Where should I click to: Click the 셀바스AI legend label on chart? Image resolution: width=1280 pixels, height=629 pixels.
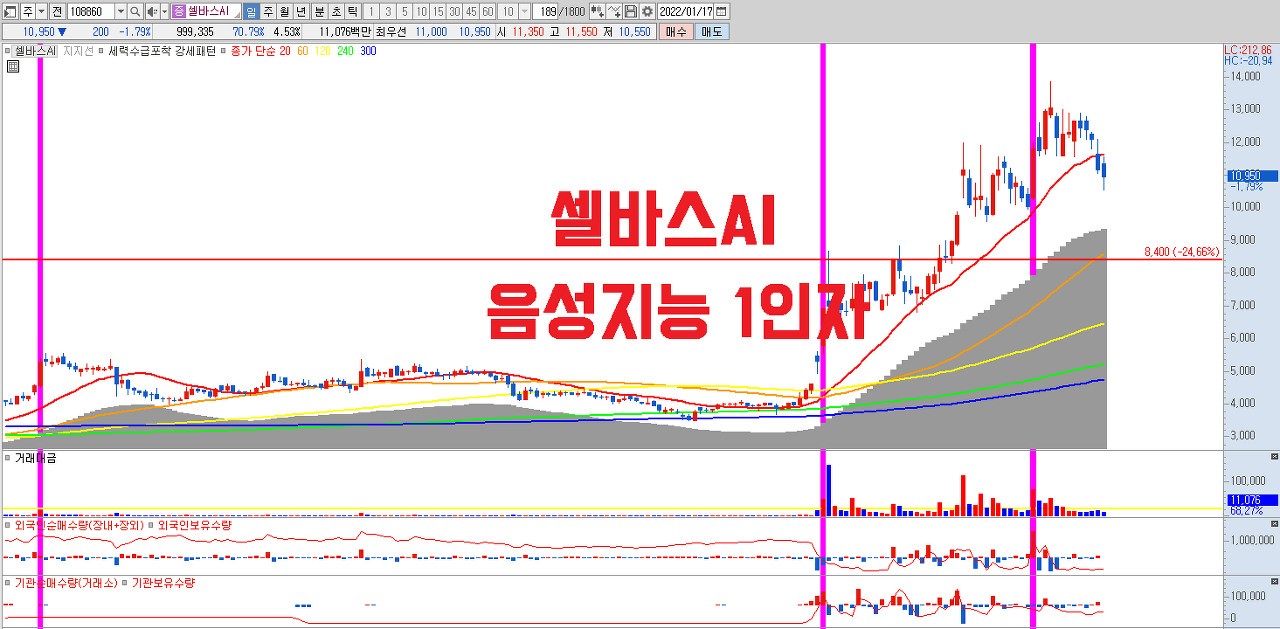pyautogui.click(x=35, y=50)
